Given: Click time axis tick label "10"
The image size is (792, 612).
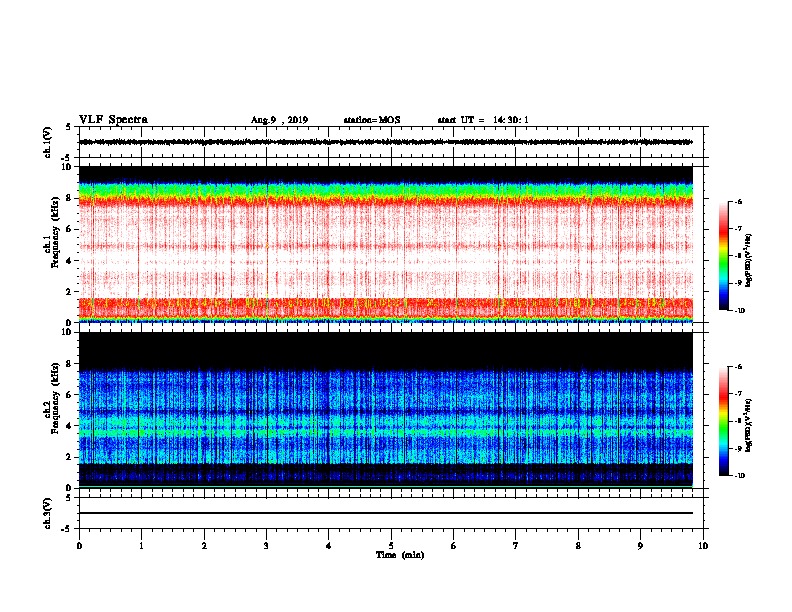Looking at the screenshot, I should point(703,546).
